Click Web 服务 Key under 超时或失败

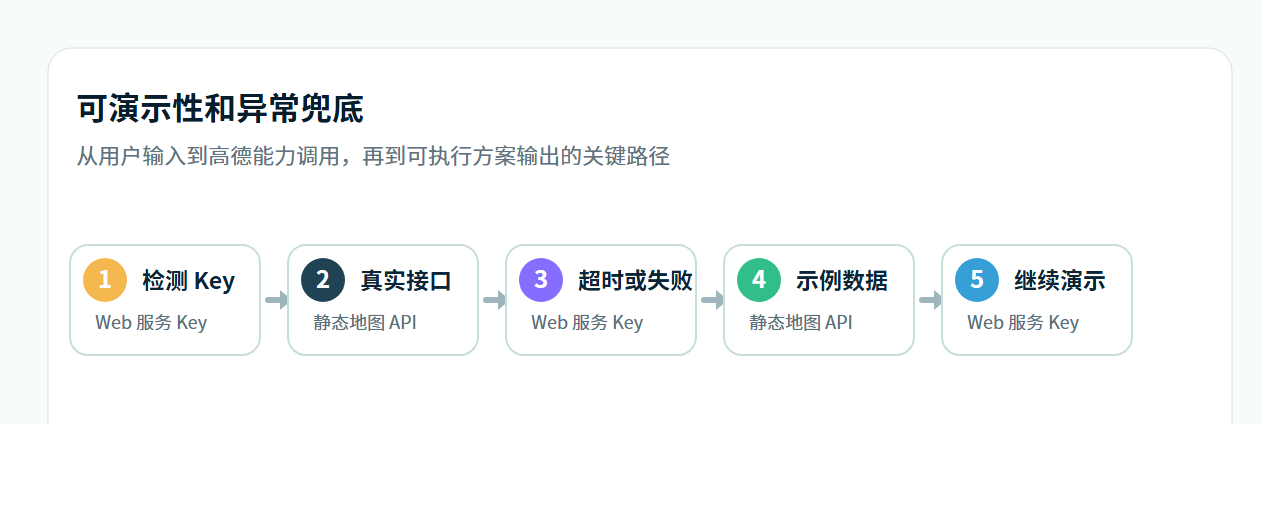587,323
